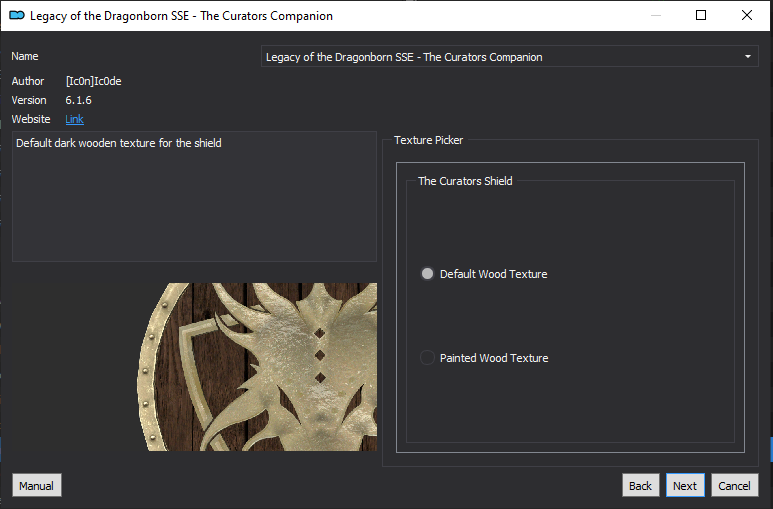The height and width of the screenshot is (509, 773).
Task: Minimize the installer window
Action: pyautogui.click(x=656, y=15)
